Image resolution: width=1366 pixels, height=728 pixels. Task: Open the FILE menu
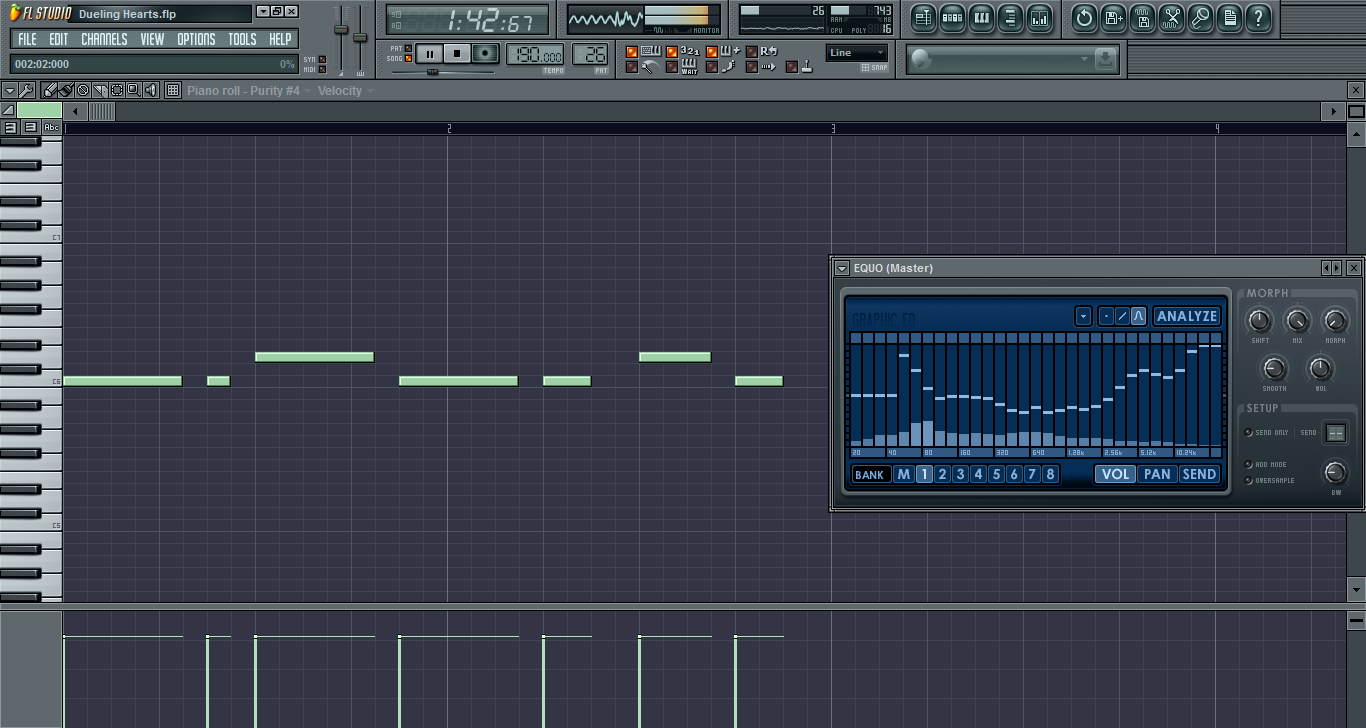point(27,39)
